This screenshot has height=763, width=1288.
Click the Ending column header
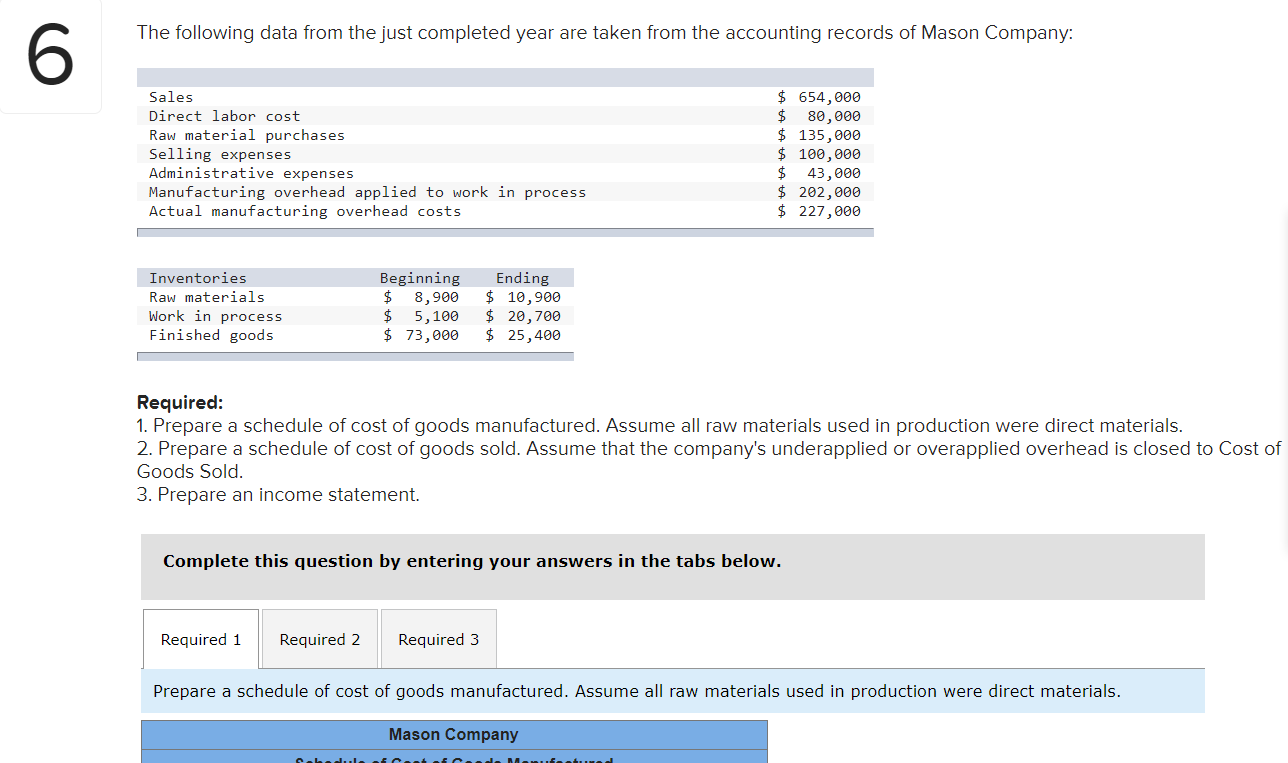[522, 278]
